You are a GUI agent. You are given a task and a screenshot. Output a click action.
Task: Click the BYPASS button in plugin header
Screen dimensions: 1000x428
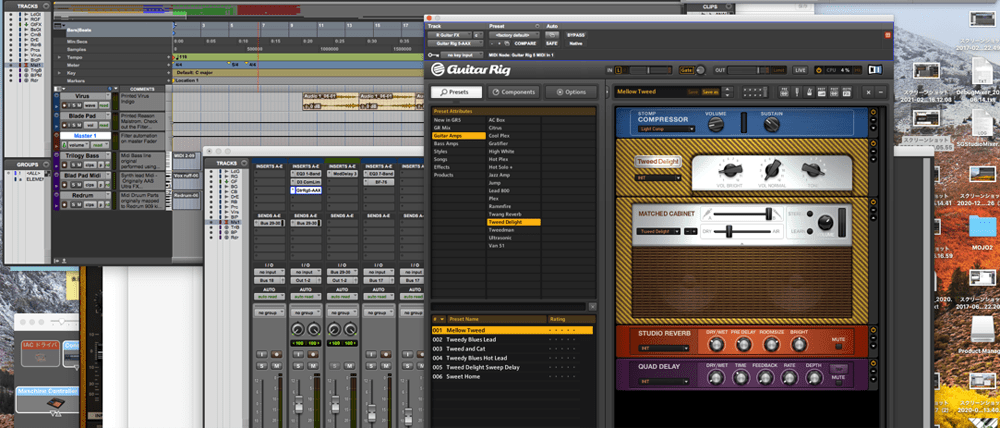point(576,35)
